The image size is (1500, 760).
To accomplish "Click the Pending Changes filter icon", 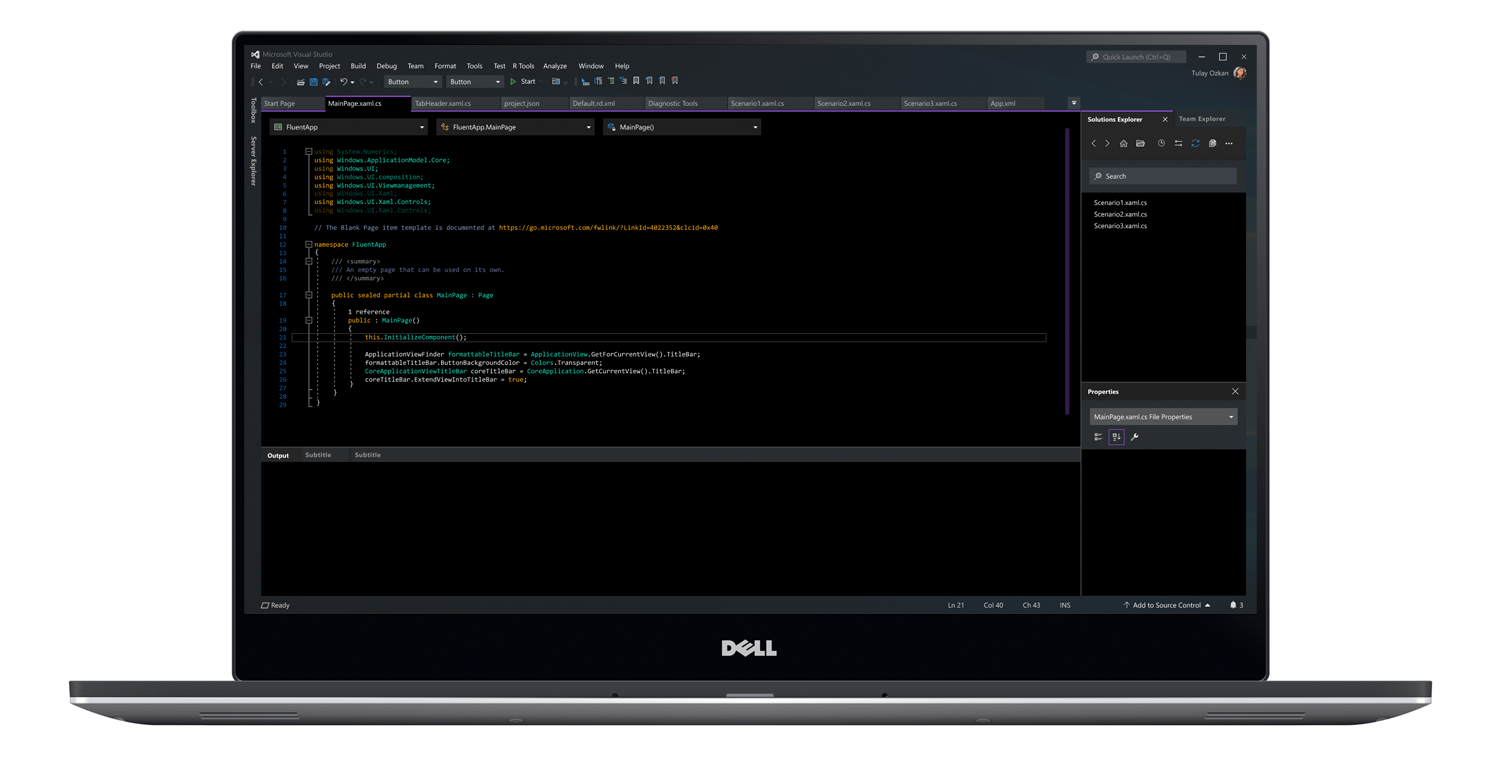I will (x=1162, y=143).
